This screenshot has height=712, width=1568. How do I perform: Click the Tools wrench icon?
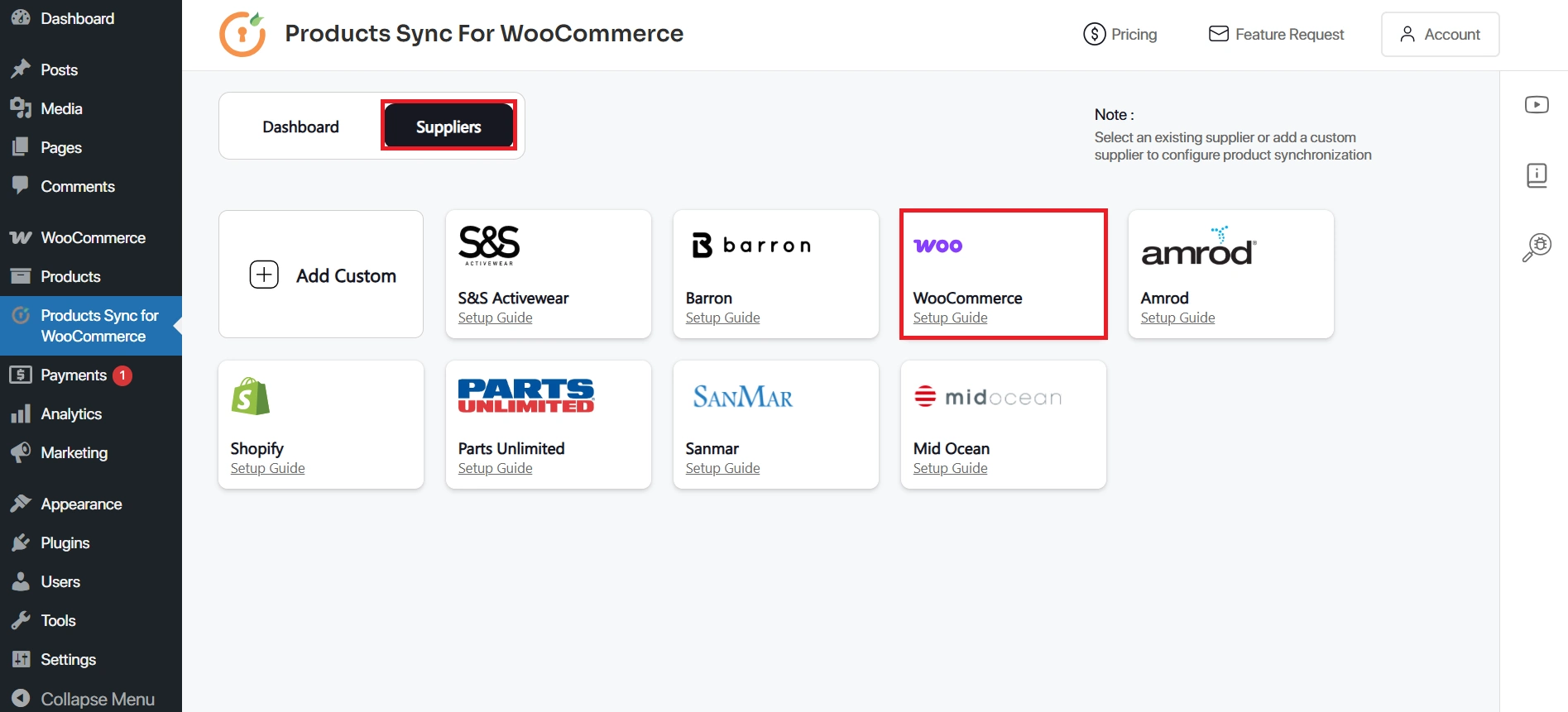click(21, 620)
